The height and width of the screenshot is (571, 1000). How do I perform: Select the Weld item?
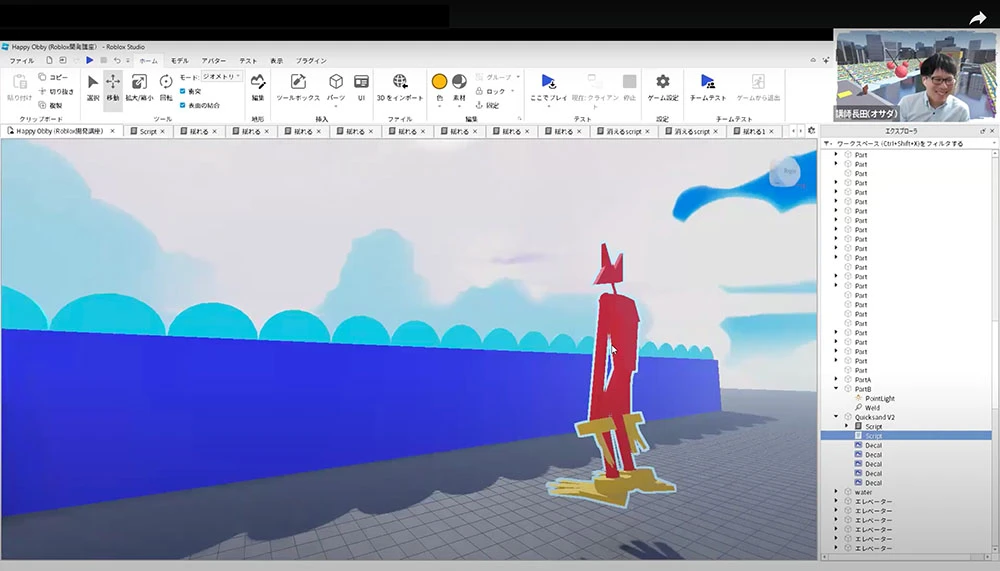[x=872, y=408]
